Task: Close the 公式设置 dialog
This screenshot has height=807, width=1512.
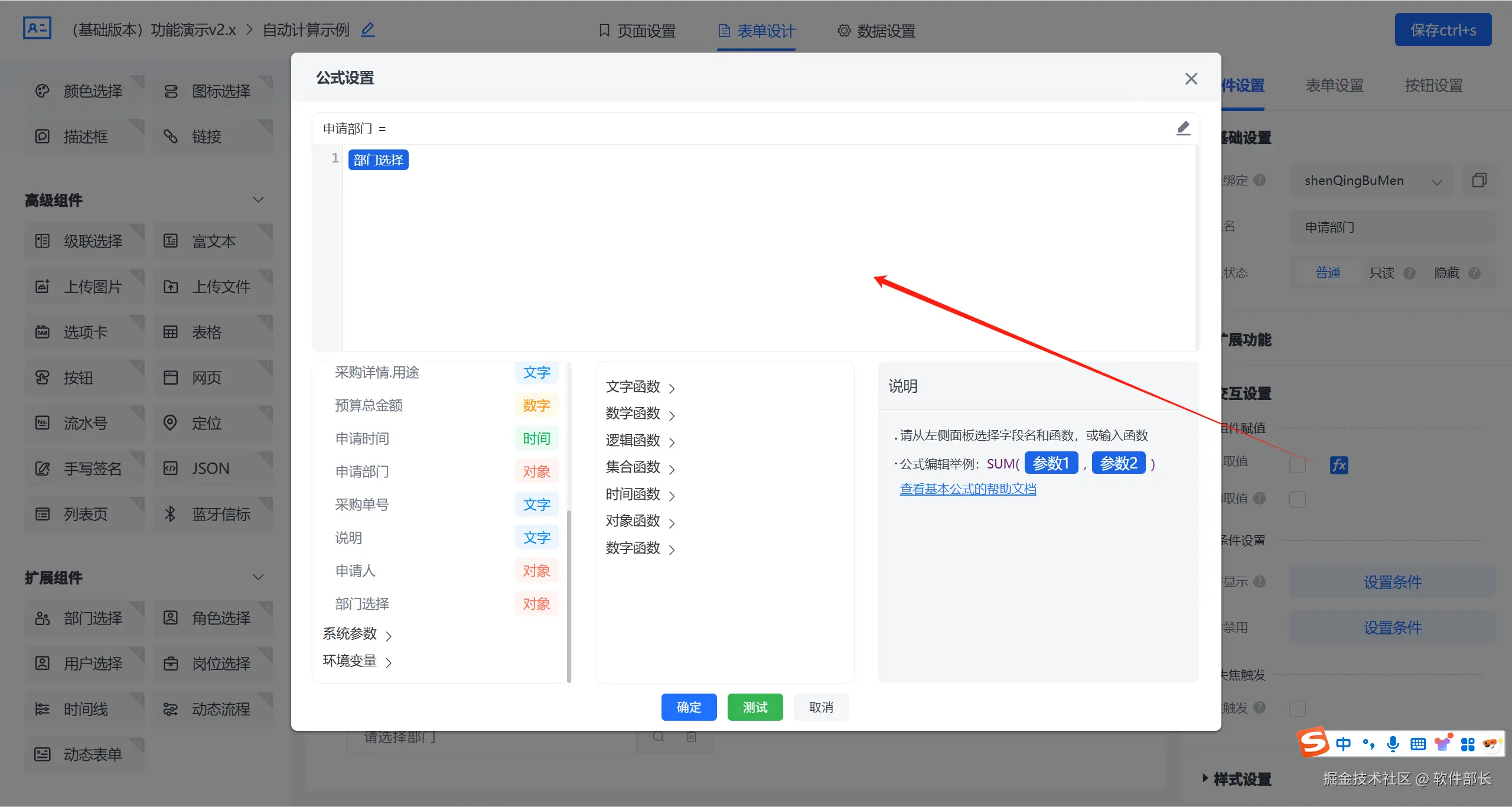Action: coord(1191,79)
